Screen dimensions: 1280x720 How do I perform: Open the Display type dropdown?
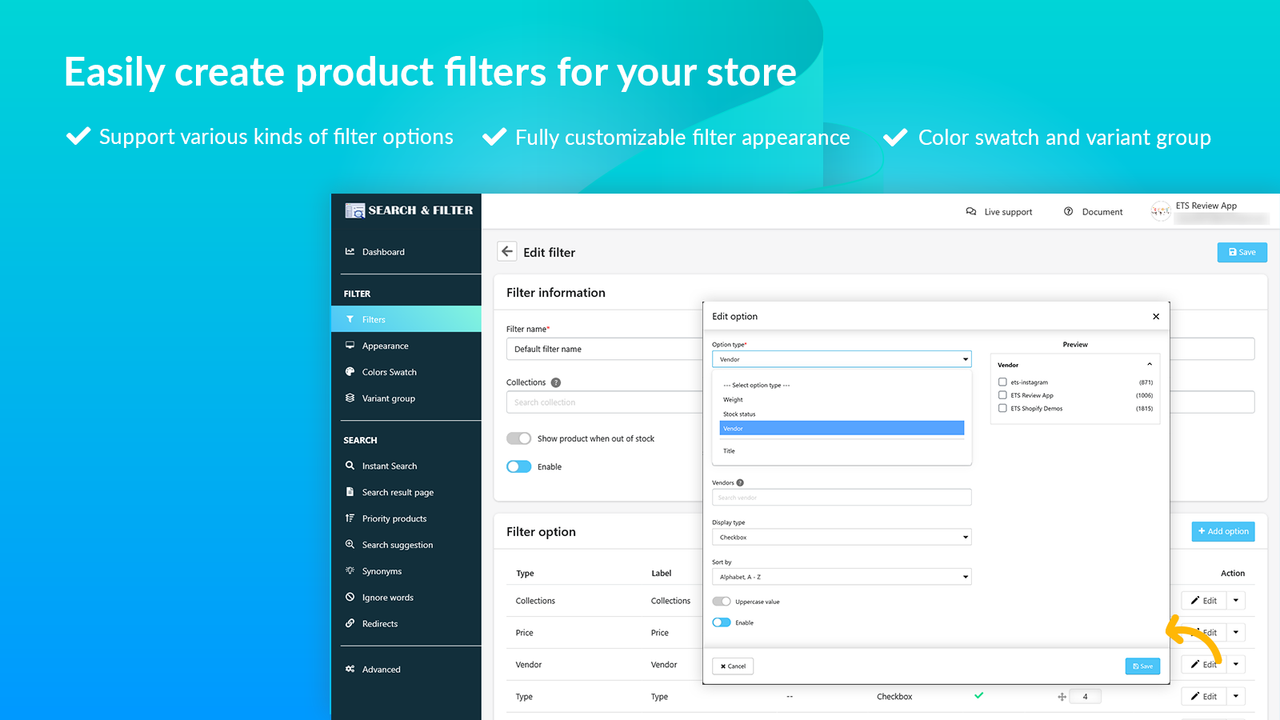pyautogui.click(x=841, y=536)
